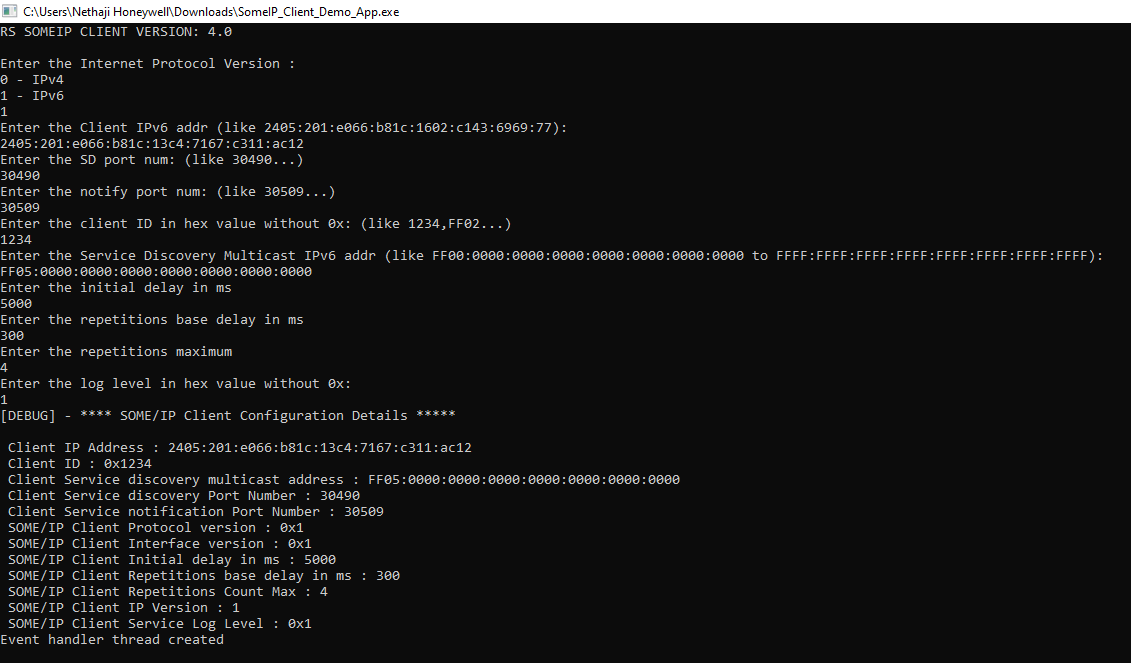Click the [DEBUG] Configuration Details header line
Image resolution: width=1131 pixels, height=663 pixels.
tap(228, 416)
